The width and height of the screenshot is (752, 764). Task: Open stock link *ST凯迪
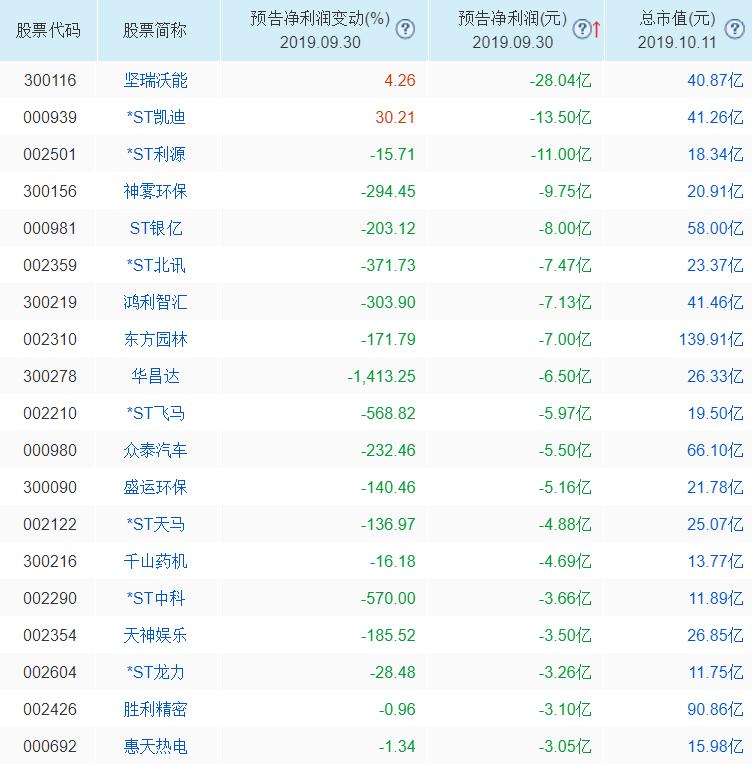(156, 117)
